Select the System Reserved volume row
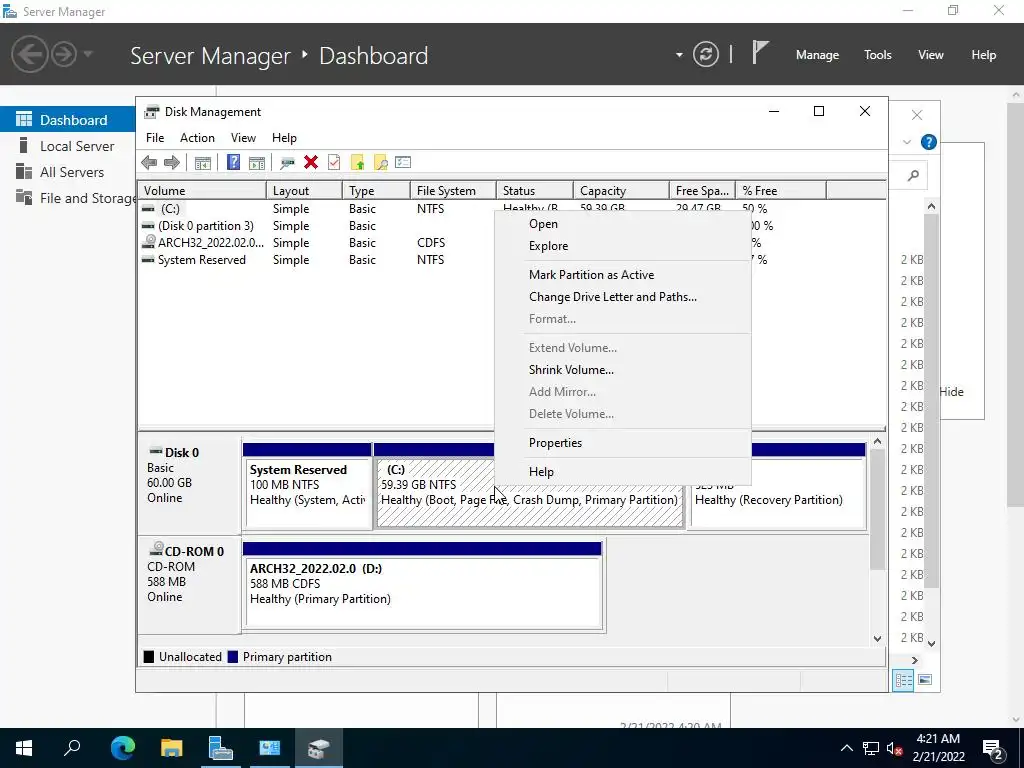Viewport: 1024px width, 768px height. point(317,260)
